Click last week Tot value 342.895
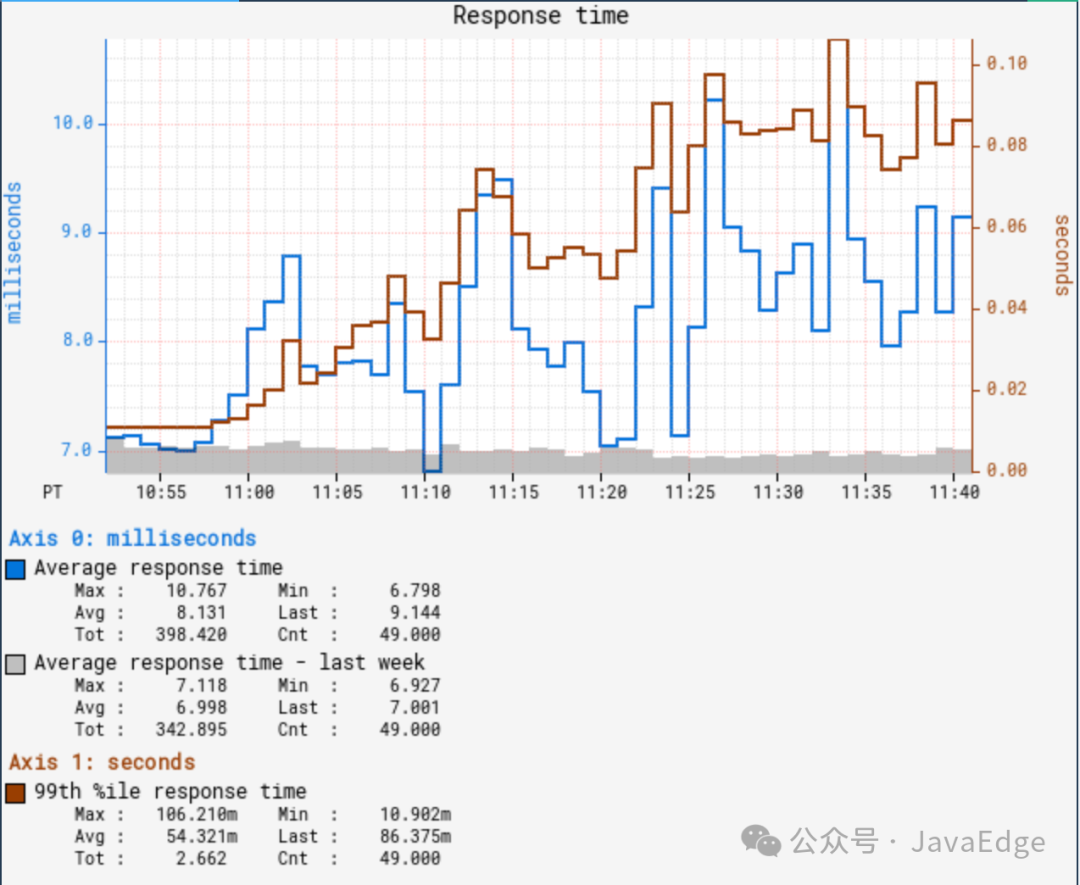This screenshot has height=885, width=1080. pyautogui.click(x=191, y=730)
